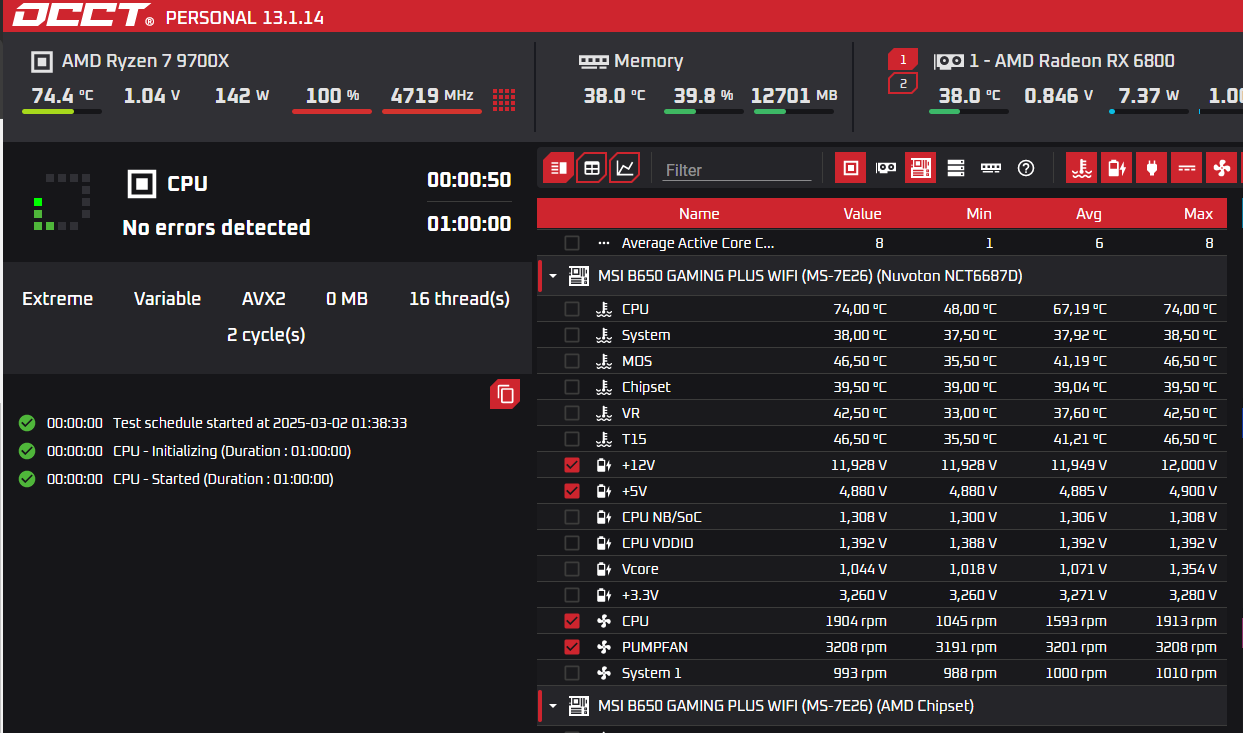Sort by the Name column header
Screen dimensions: 1243x733
click(x=698, y=213)
